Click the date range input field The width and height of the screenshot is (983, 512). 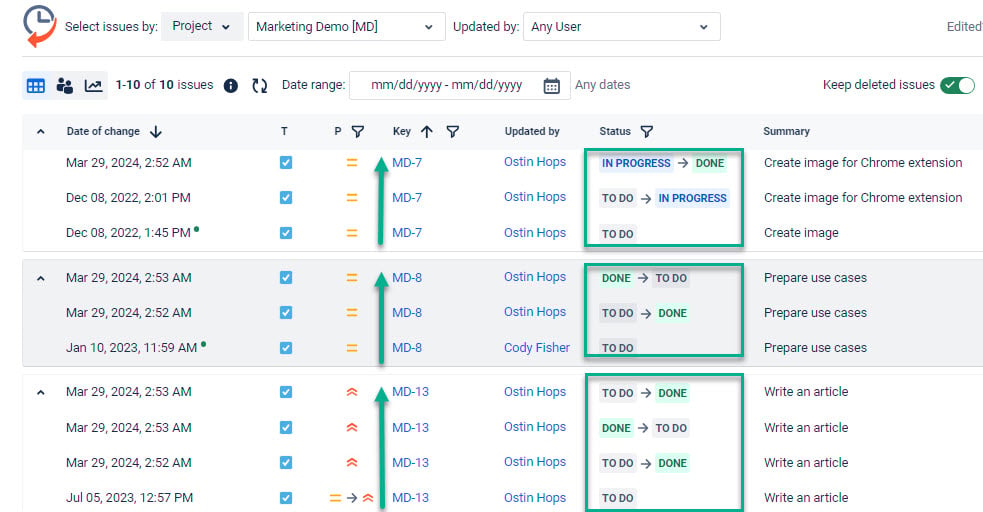tap(460, 86)
